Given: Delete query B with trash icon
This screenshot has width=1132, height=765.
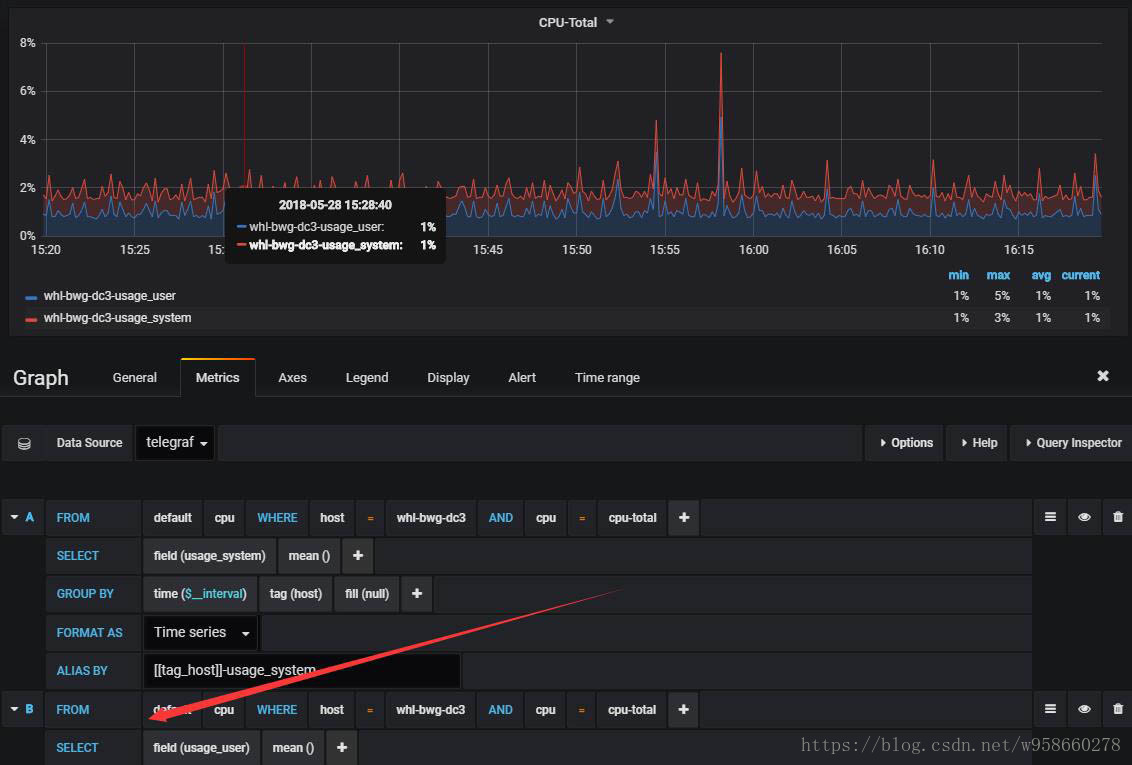Looking at the screenshot, I should pyautogui.click(x=1118, y=709).
